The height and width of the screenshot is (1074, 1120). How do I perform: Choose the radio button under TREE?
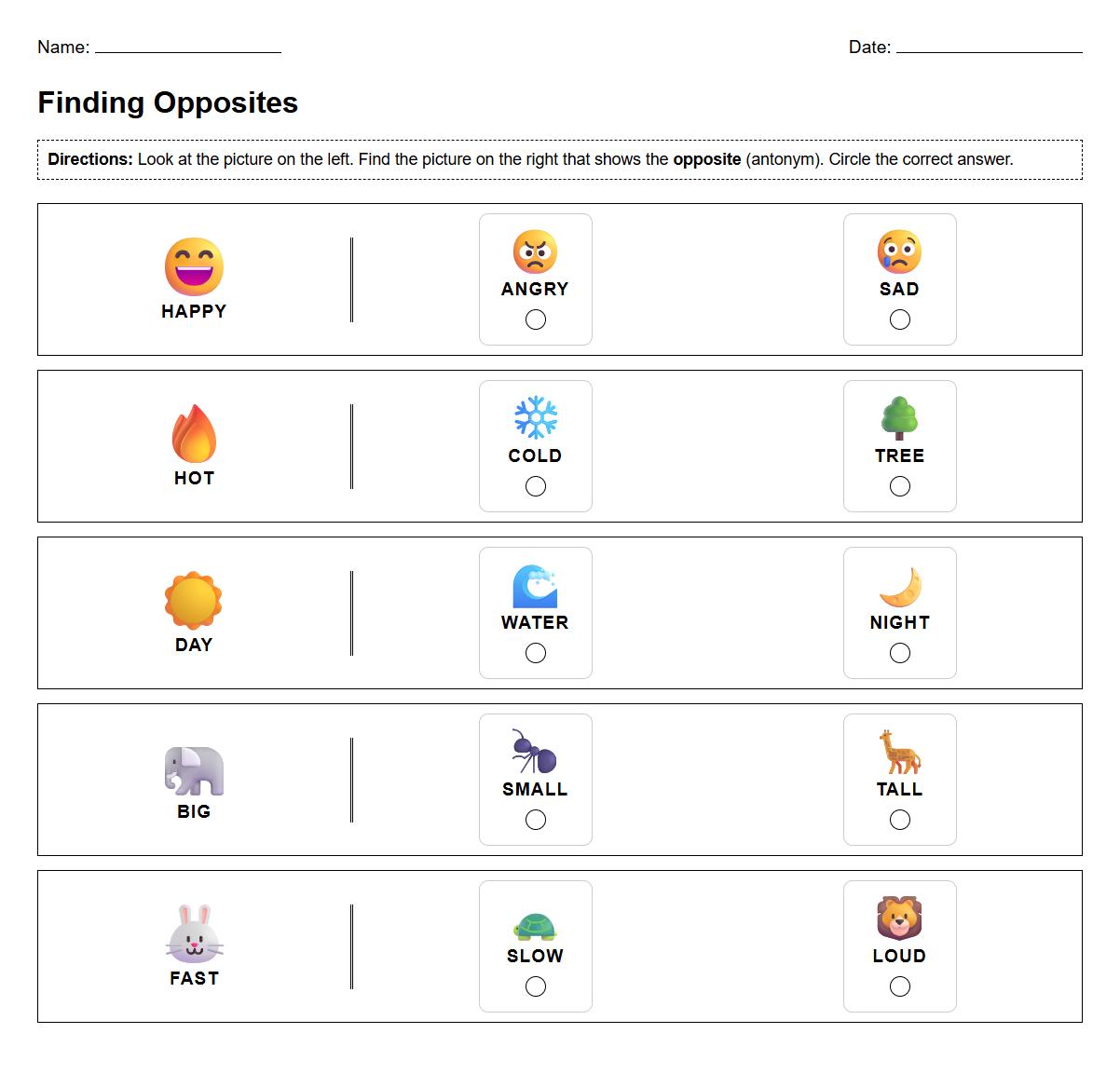point(900,486)
